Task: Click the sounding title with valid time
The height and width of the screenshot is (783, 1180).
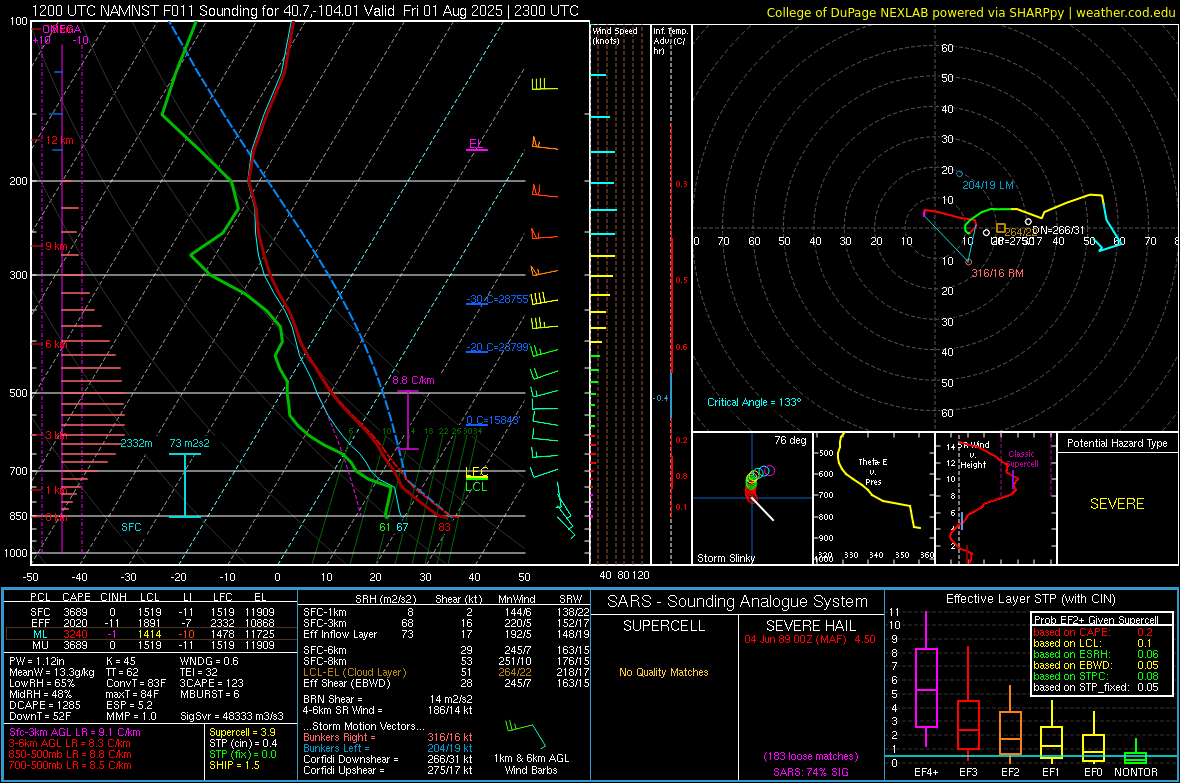Action: tap(306, 11)
